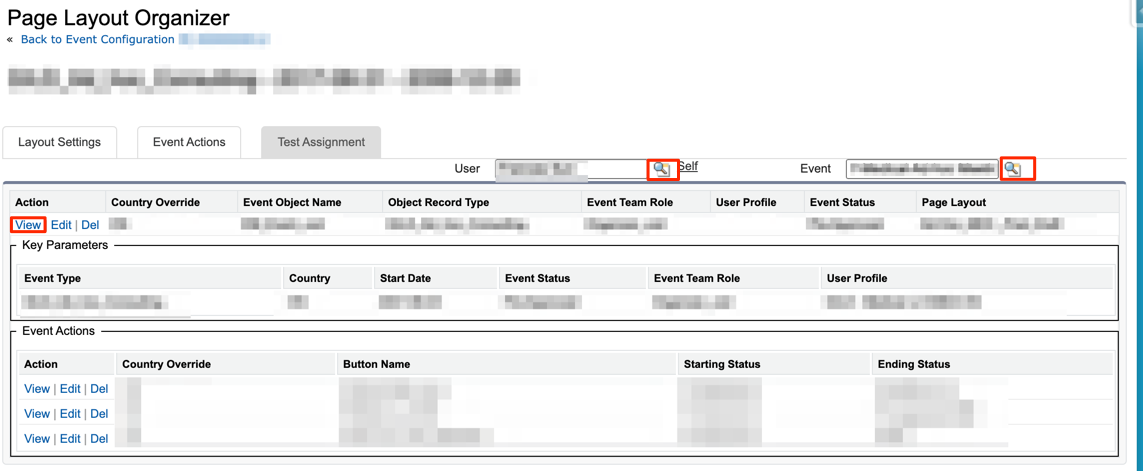The height and width of the screenshot is (471, 1143).
Task: Switch to the Layout Settings tab
Action: click(x=59, y=142)
